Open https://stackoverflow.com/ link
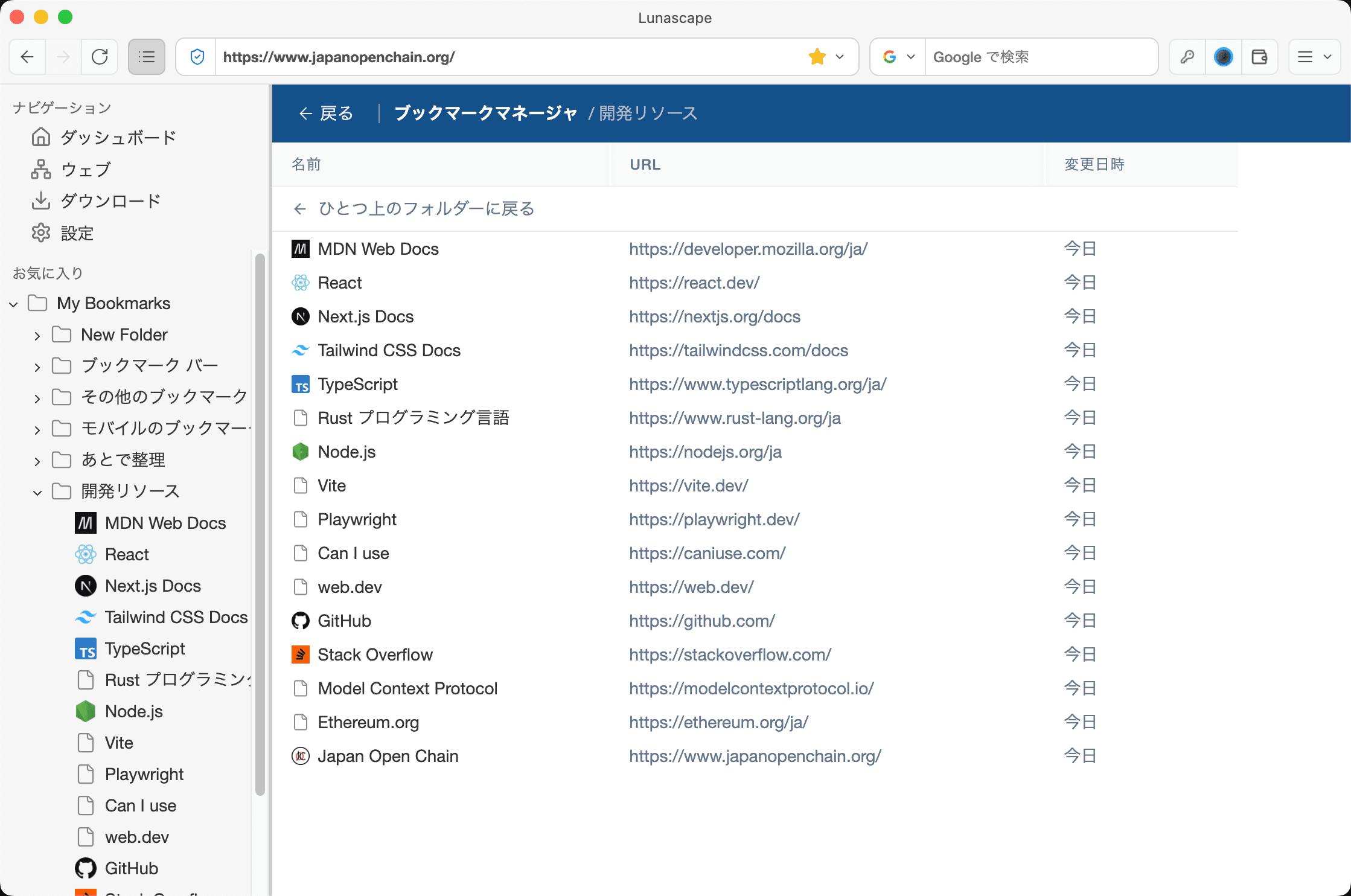Screen dimensions: 1351x896 click(x=730, y=654)
